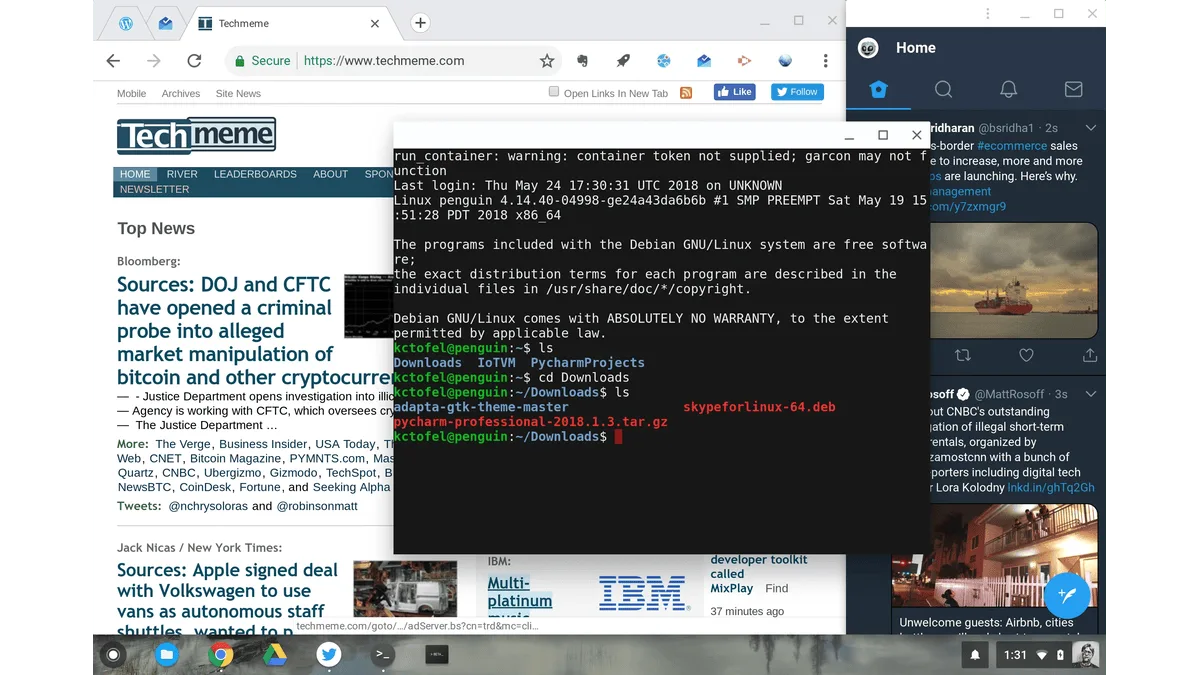Expand the MattRosoff tweet options chevron
The height and width of the screenshot is (675, 1200).
coord(1091,394)
